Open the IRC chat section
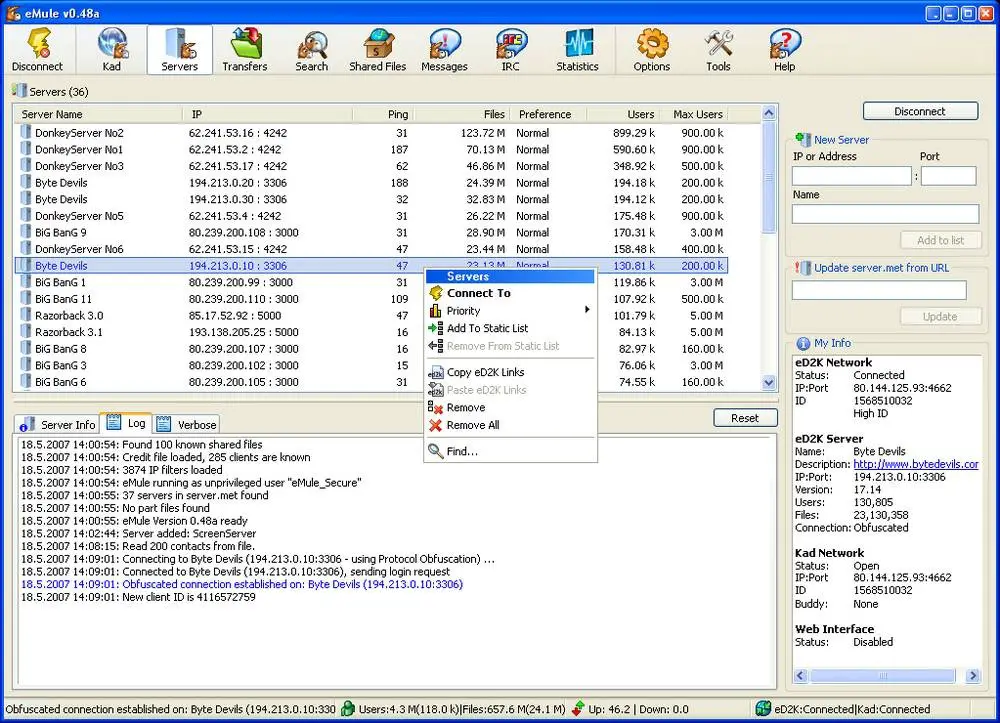1000x723 pixels. [511, 50]
